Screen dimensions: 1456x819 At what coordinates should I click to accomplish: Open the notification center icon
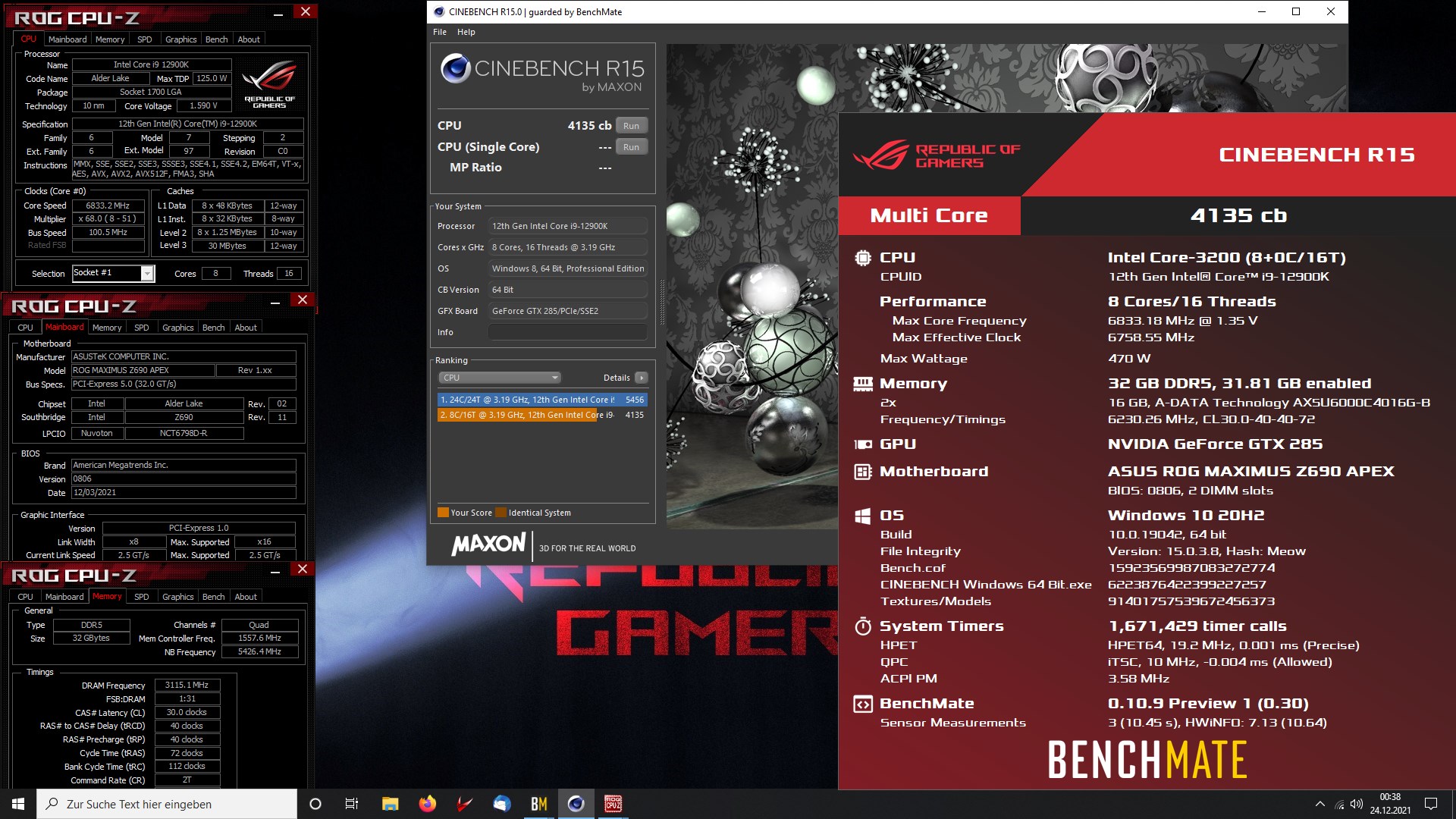coord(1431,804)
